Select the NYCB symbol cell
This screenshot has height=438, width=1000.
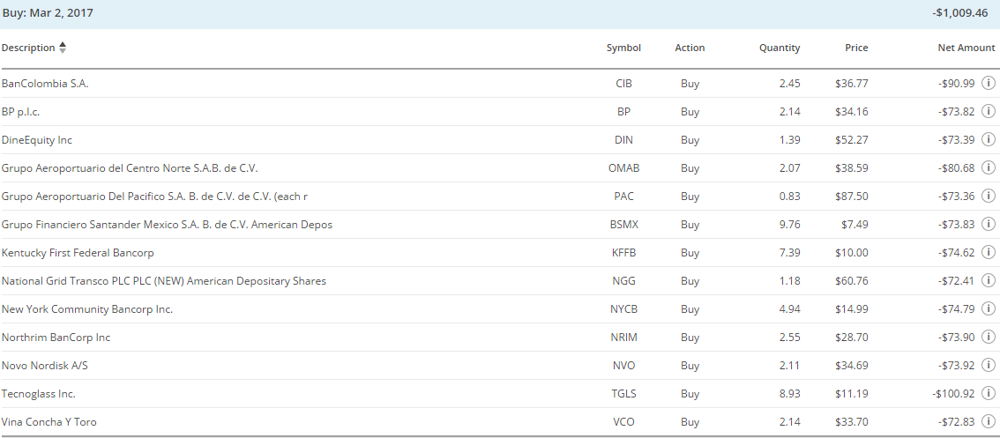623,309
